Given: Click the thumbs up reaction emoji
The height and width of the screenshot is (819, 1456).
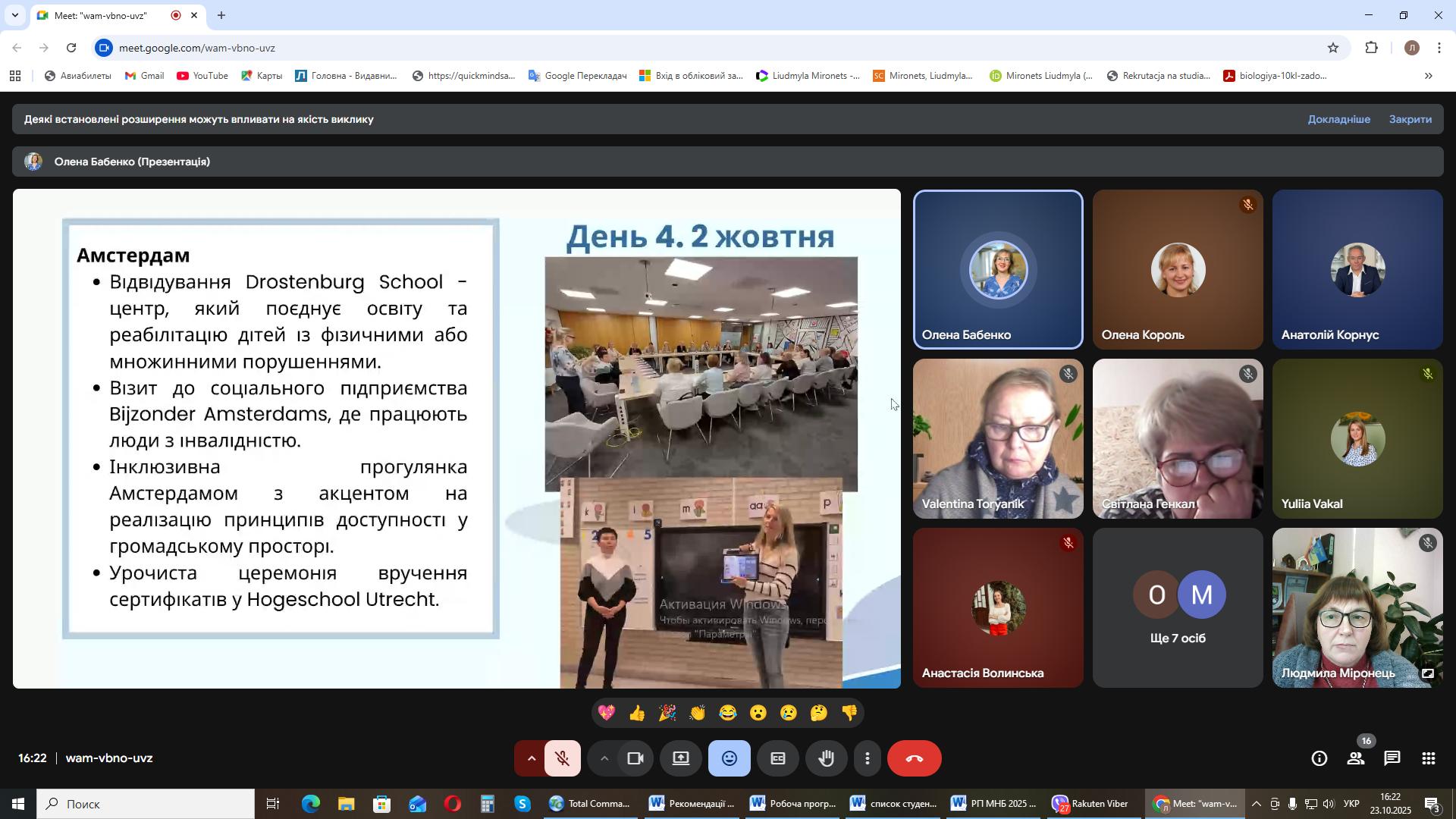Looking at the screenshot, I should point(636,714).
